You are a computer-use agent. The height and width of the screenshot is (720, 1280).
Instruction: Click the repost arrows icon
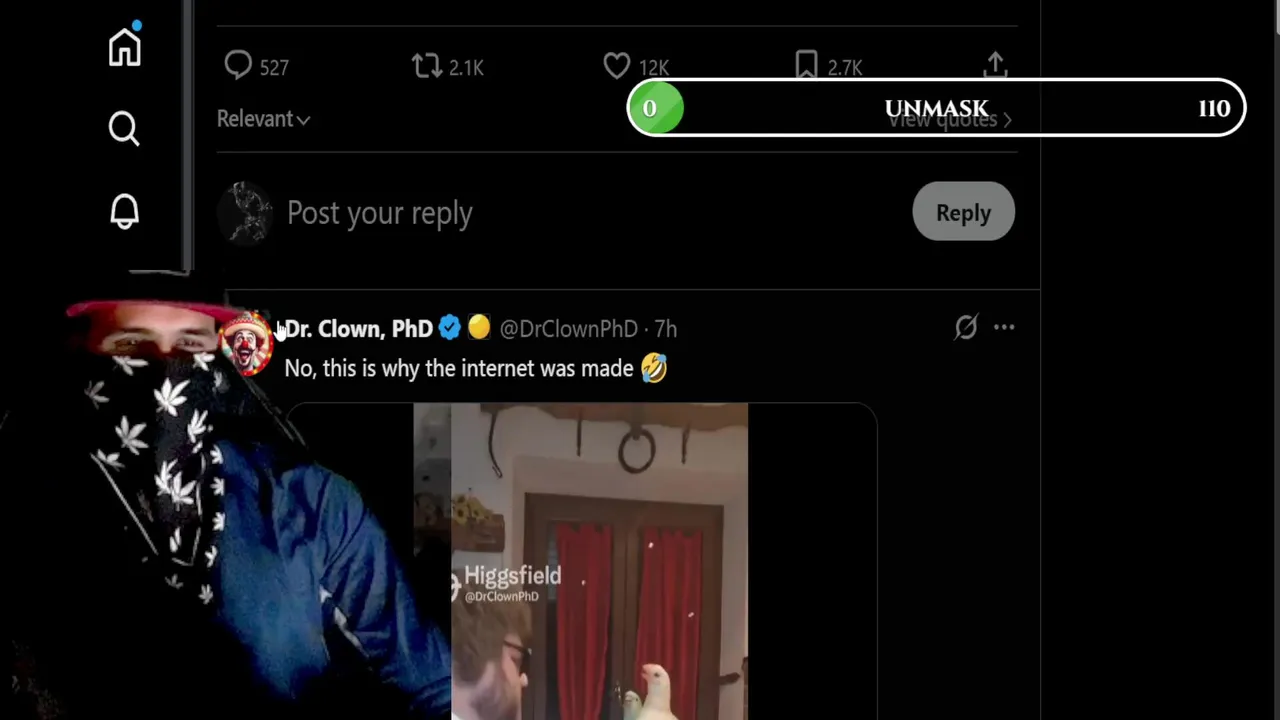pos(426,66)
